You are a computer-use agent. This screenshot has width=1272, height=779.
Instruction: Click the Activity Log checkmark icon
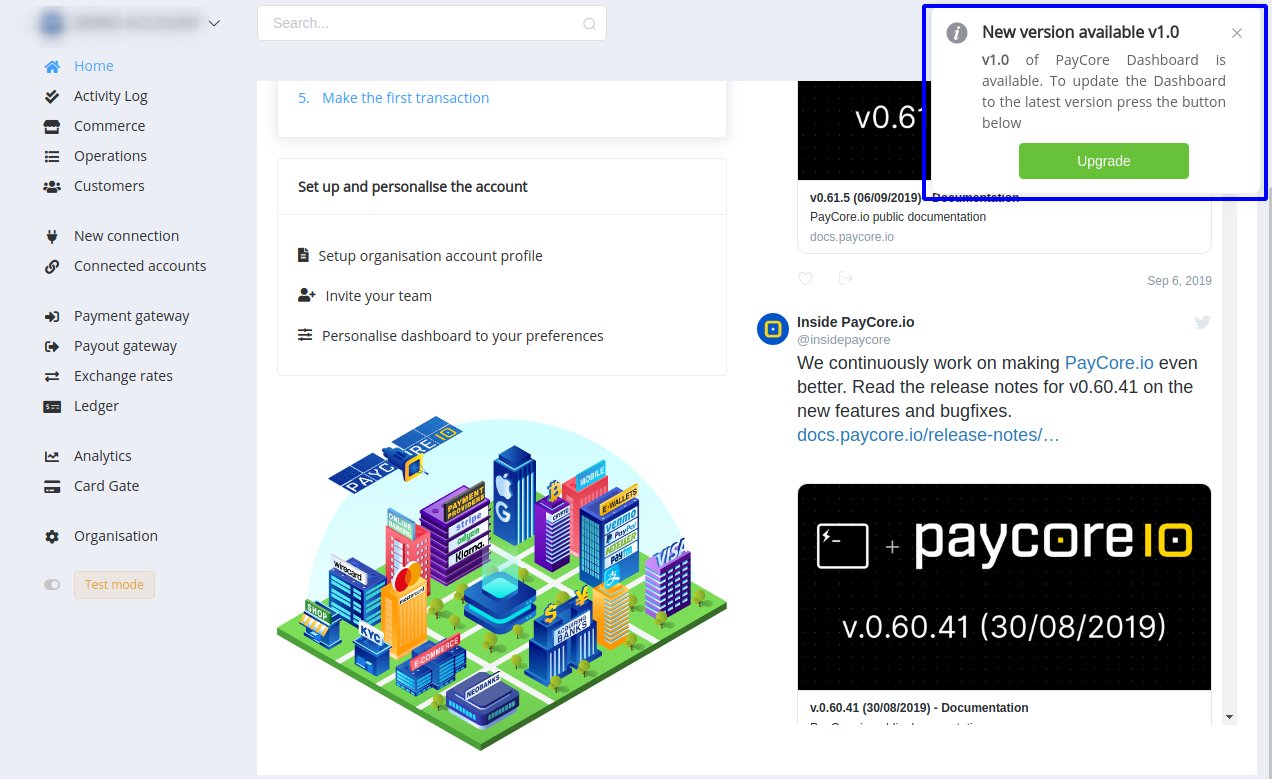point(52,96)
